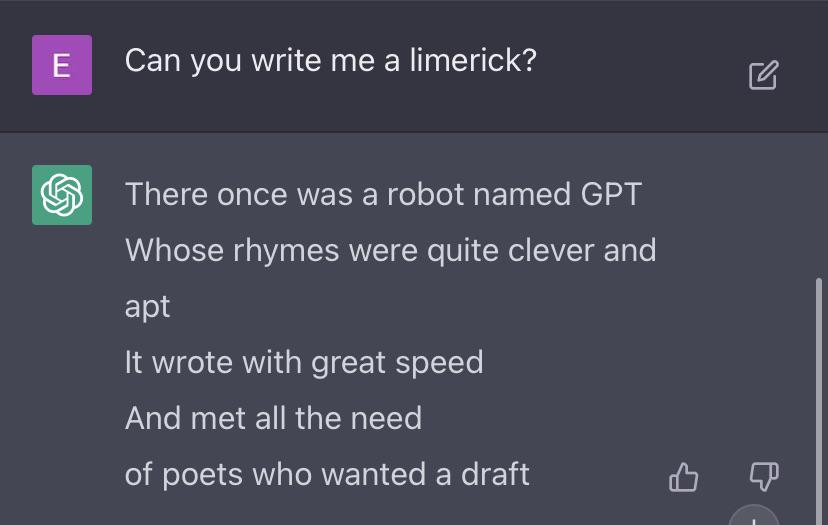
Task: Click the line "It wrote with great speed"
Action: click(304, 361)
